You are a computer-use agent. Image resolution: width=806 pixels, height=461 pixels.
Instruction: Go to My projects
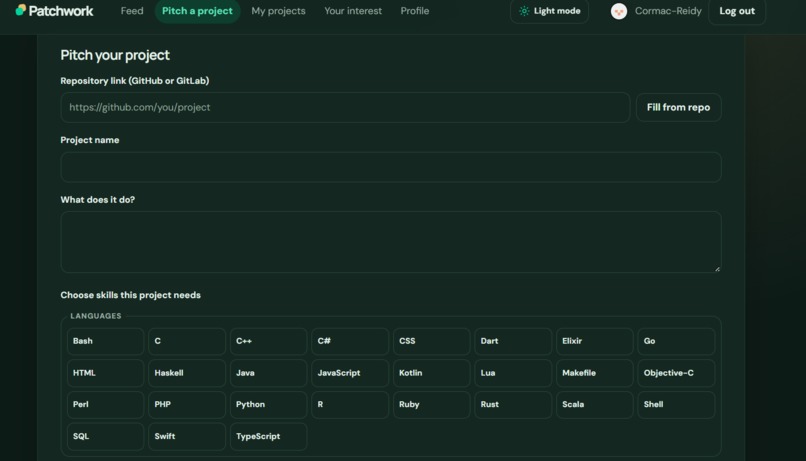[x=278, y=11]
